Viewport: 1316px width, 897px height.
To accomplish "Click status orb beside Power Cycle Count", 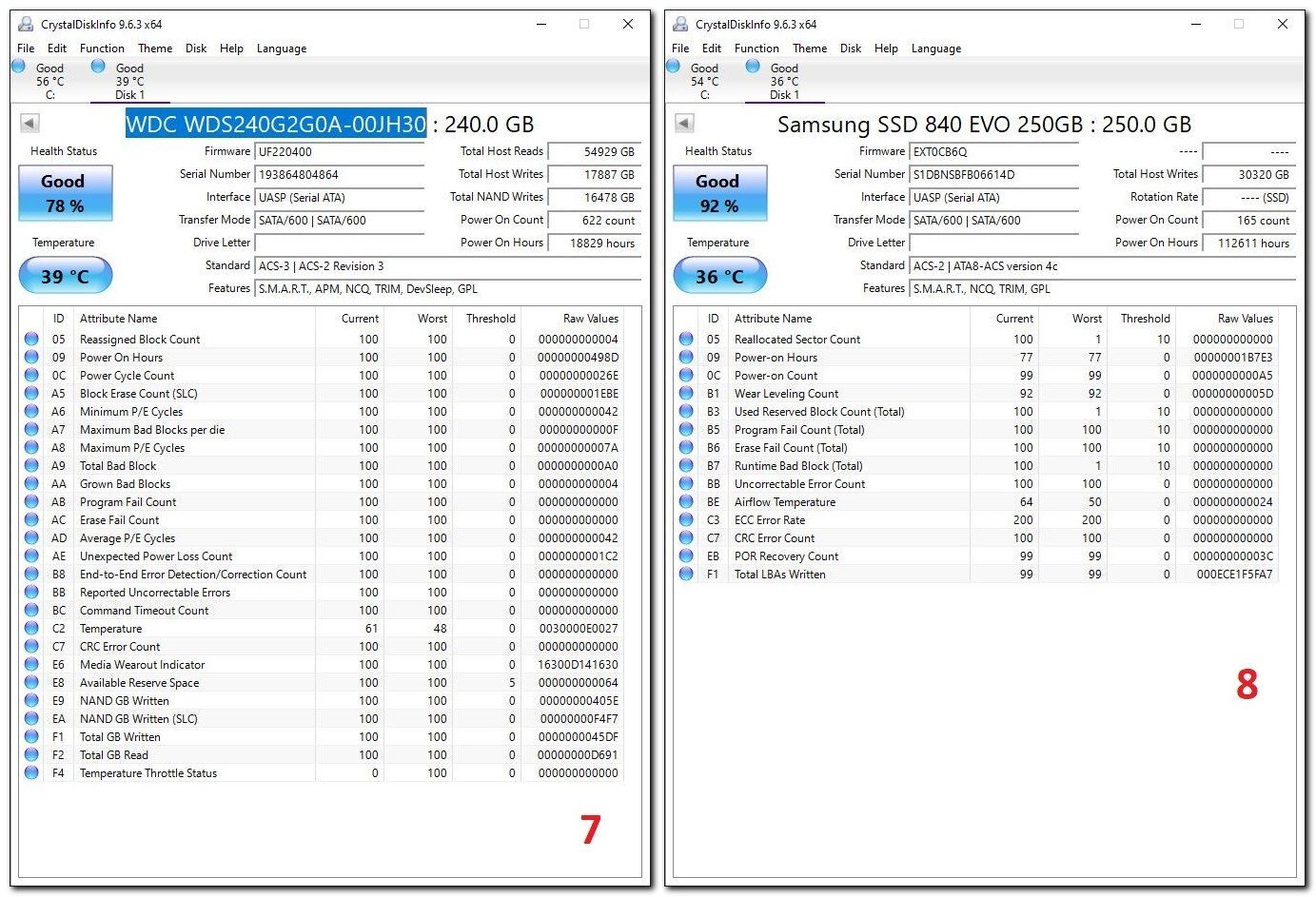I will pos(31,375).
